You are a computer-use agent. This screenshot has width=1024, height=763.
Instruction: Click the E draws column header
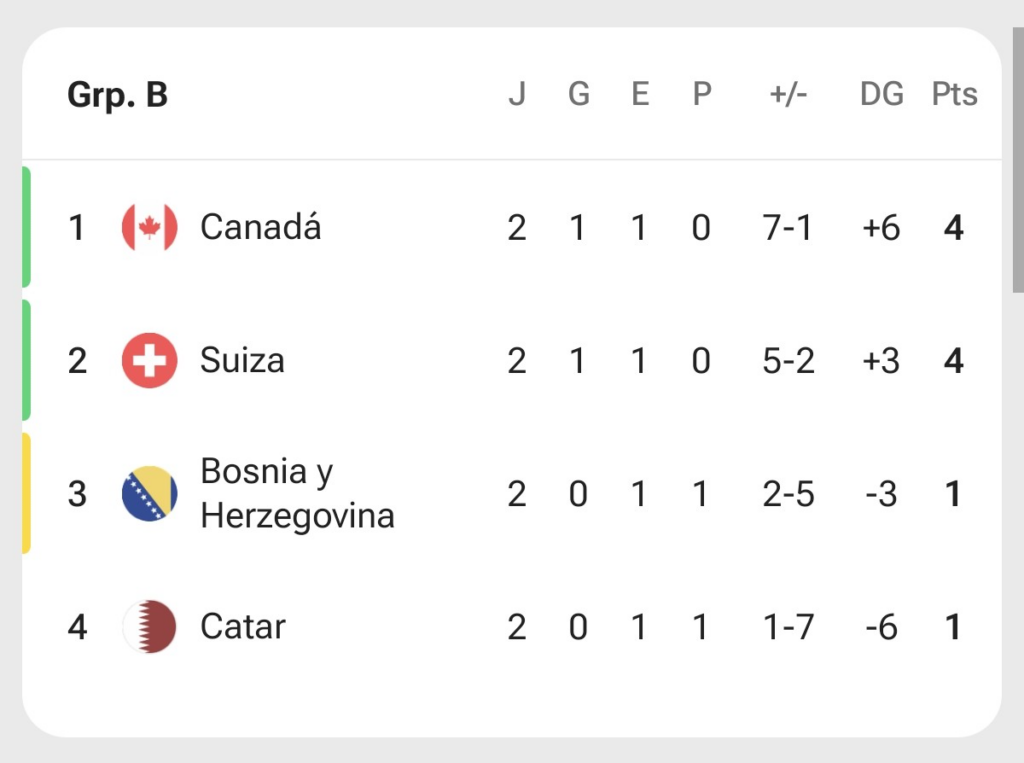tap(640, 94)
